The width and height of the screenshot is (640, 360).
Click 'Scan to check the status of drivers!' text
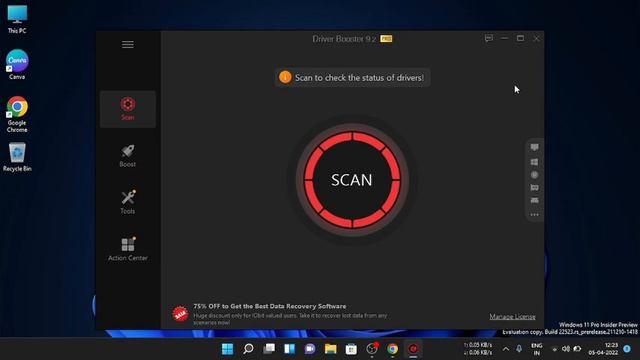tap(359, 78)
